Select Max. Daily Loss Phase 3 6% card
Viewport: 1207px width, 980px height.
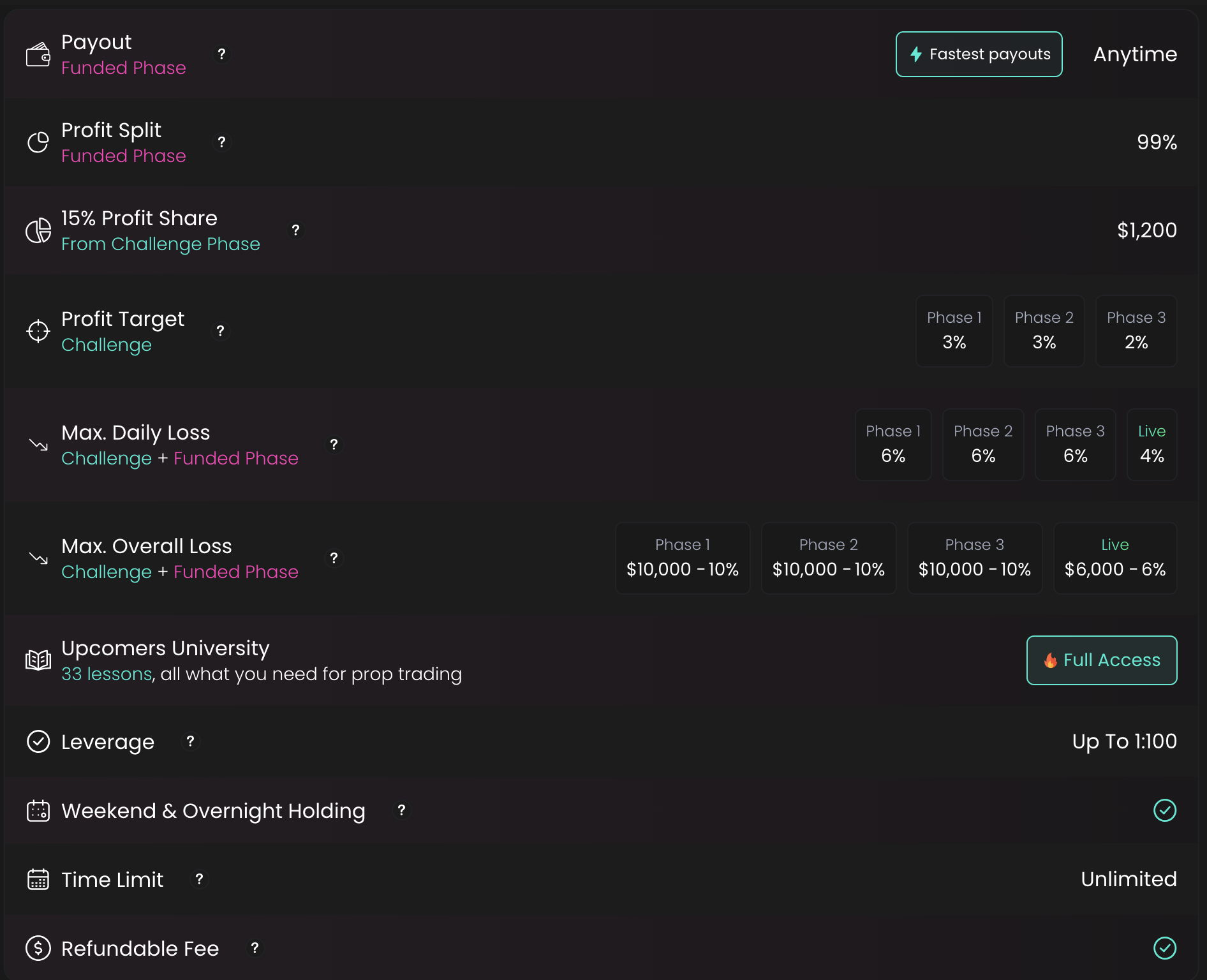coord(1076,445)
